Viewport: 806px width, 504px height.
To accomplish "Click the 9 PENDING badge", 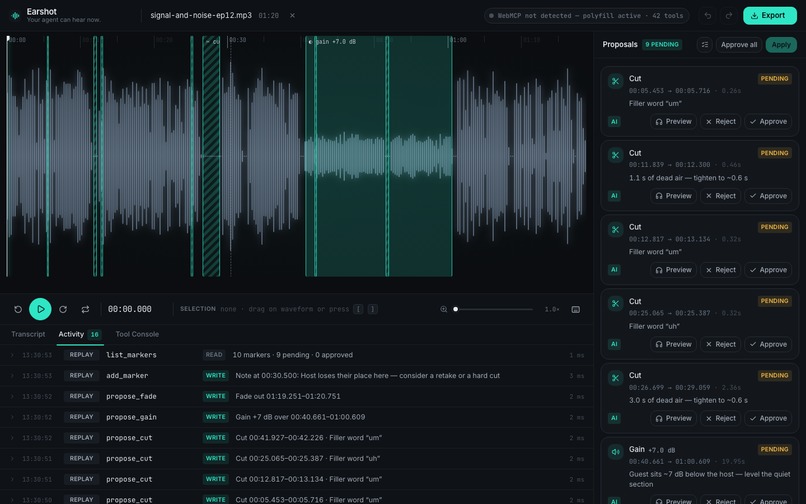I will coord(662,45).
